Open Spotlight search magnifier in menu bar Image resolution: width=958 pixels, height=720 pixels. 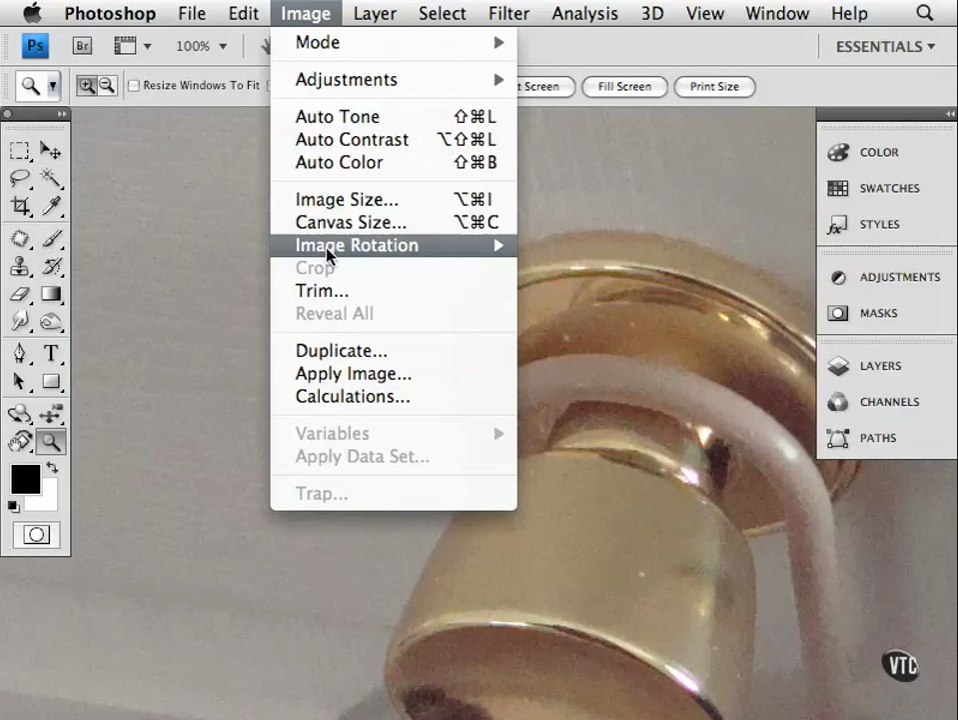(924, 13)
